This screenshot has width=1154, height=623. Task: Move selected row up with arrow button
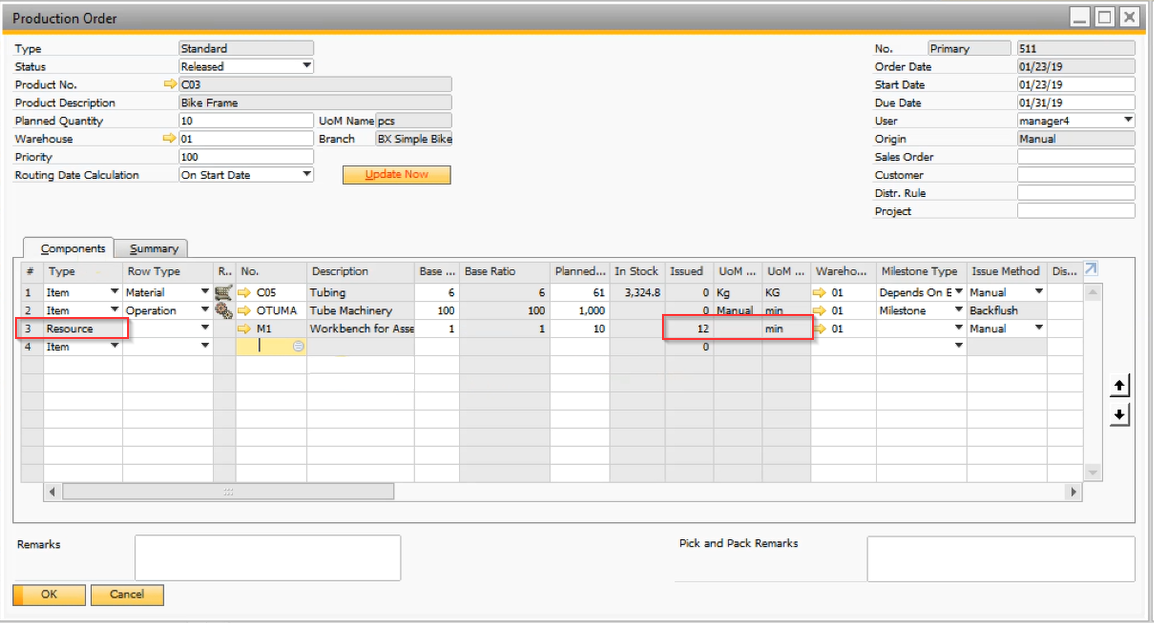point(1120,386)
